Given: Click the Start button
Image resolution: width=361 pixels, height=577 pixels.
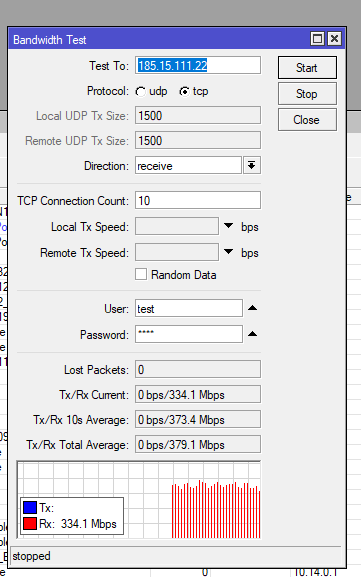Looking at the screenshot, I should pyautogui.click(x=307, y=67).
